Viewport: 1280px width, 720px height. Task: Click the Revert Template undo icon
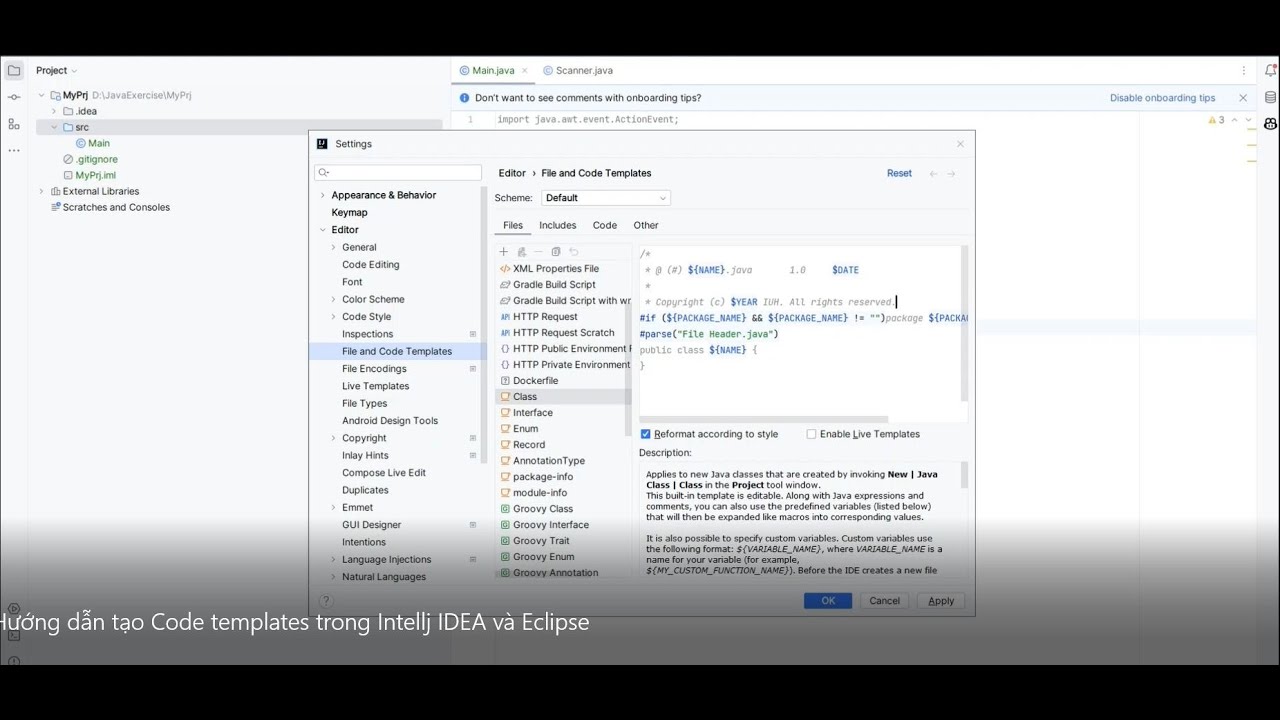pyautogui.click(x=574, y=252)
